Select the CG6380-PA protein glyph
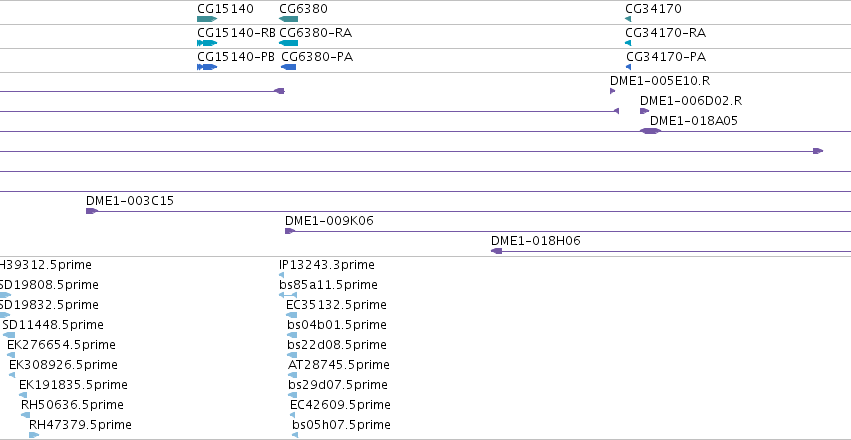 [x=289, y=67]
